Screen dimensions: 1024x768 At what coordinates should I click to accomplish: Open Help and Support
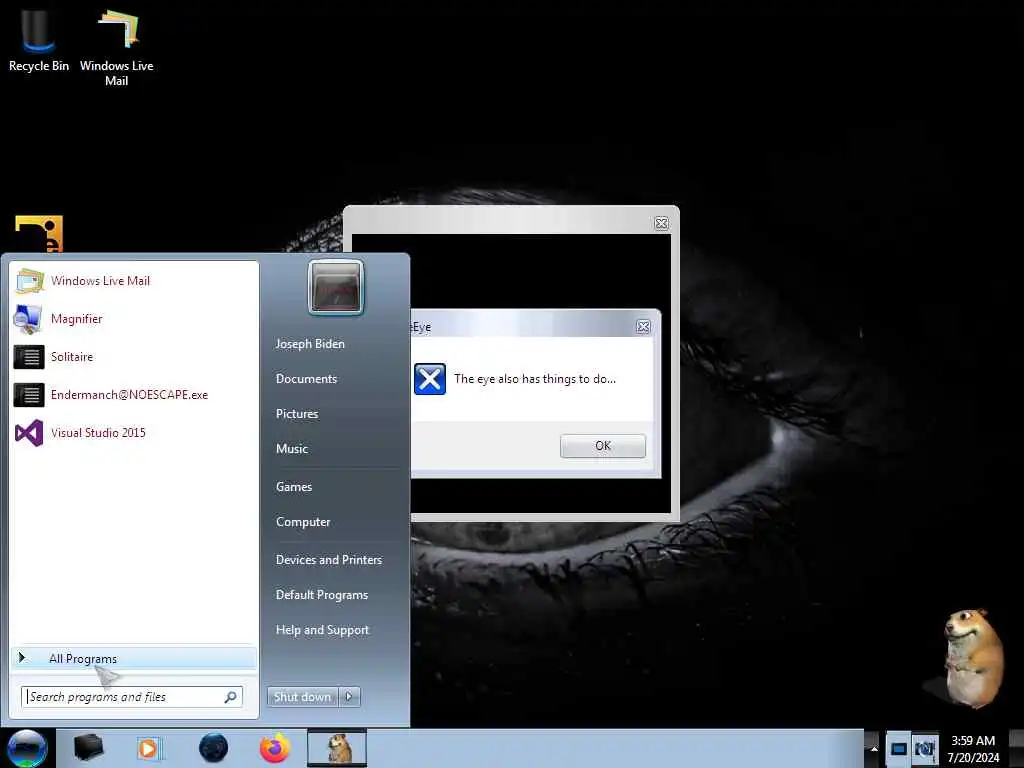coord(323,630)
